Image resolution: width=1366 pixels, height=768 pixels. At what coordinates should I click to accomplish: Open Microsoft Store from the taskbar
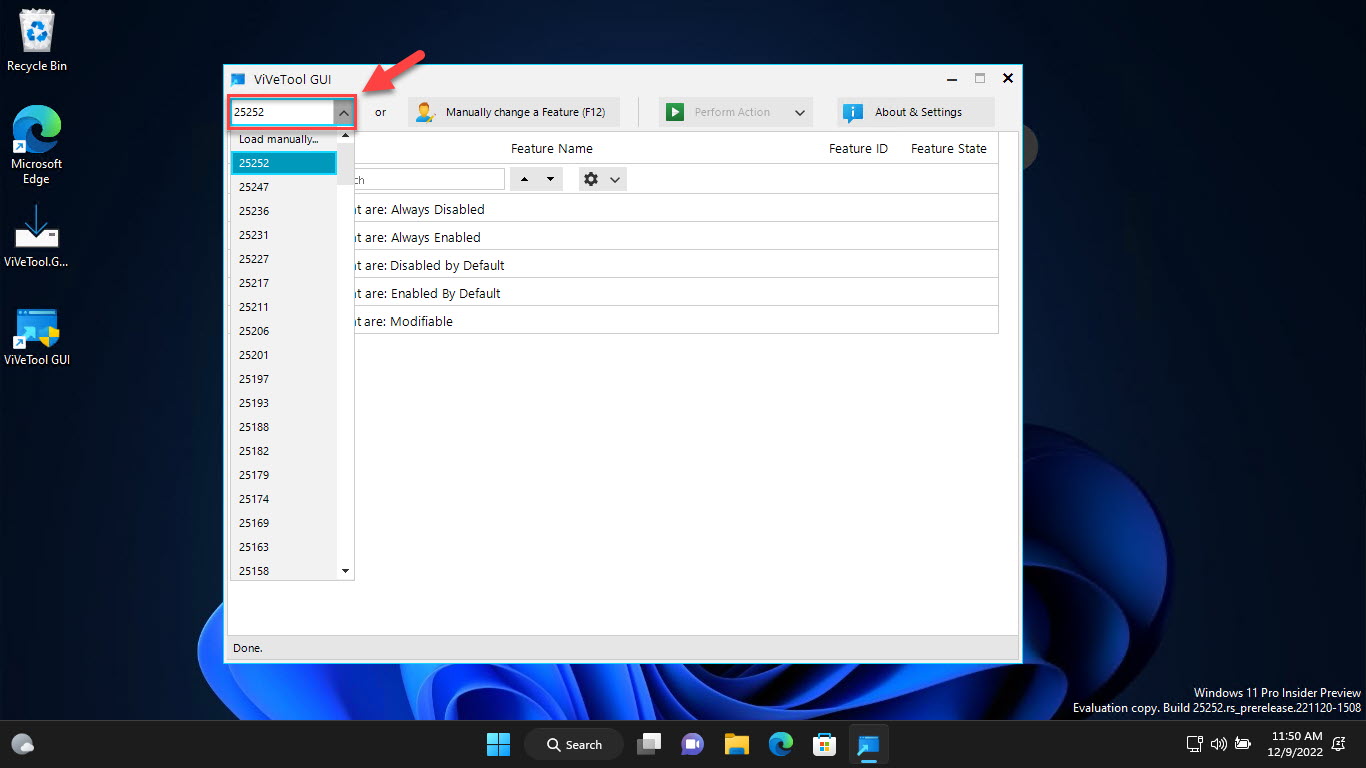click(x=824, y=744)
